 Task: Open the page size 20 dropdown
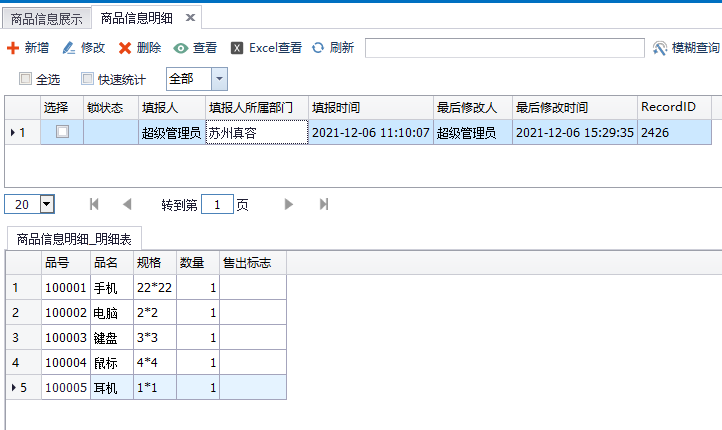(46, 204)
